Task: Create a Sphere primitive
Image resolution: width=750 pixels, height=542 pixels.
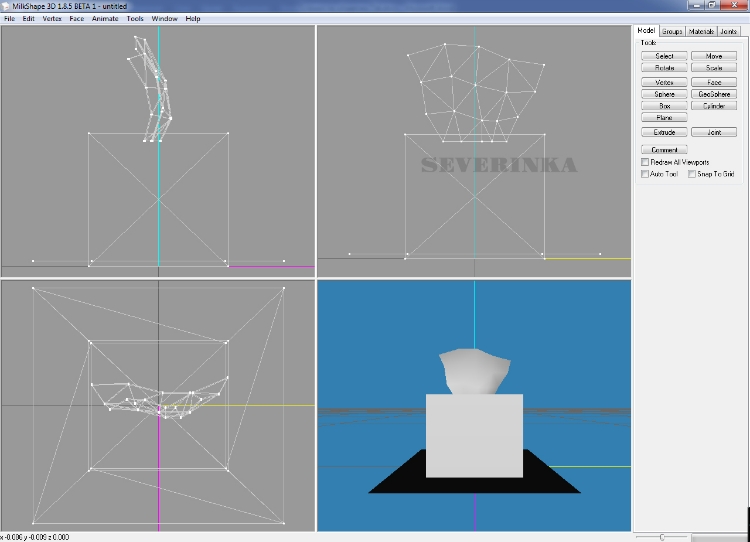Action: pyautogui.click(x=664, y=94)
